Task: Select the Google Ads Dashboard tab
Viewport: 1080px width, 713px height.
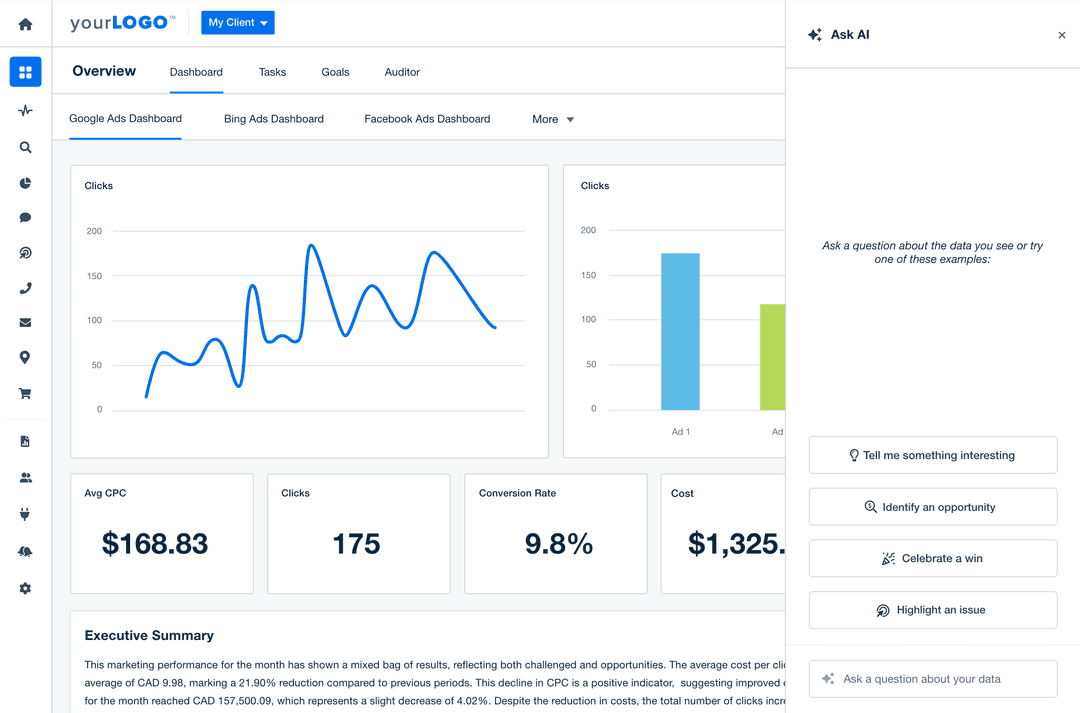Action: [x=125, y=118]
